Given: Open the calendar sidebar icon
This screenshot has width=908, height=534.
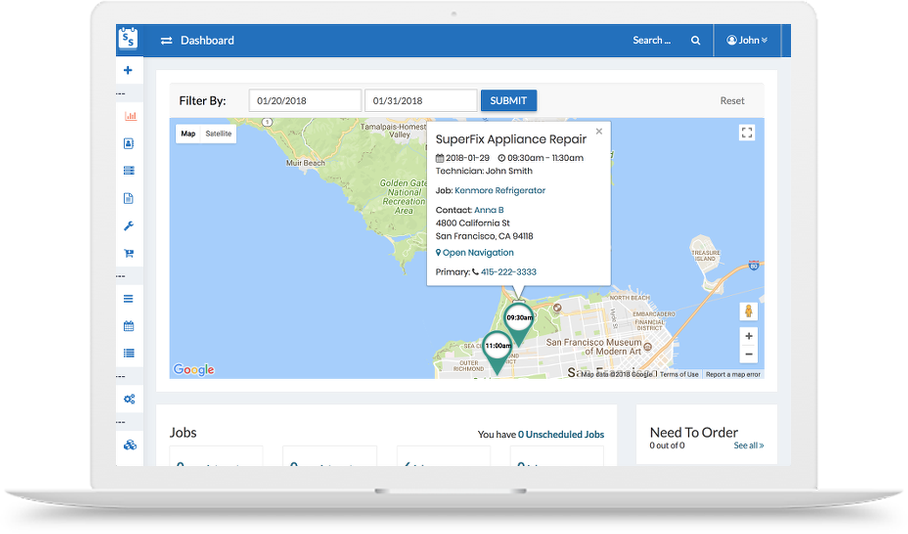Looking at the screenshot, I should [129, 325].
